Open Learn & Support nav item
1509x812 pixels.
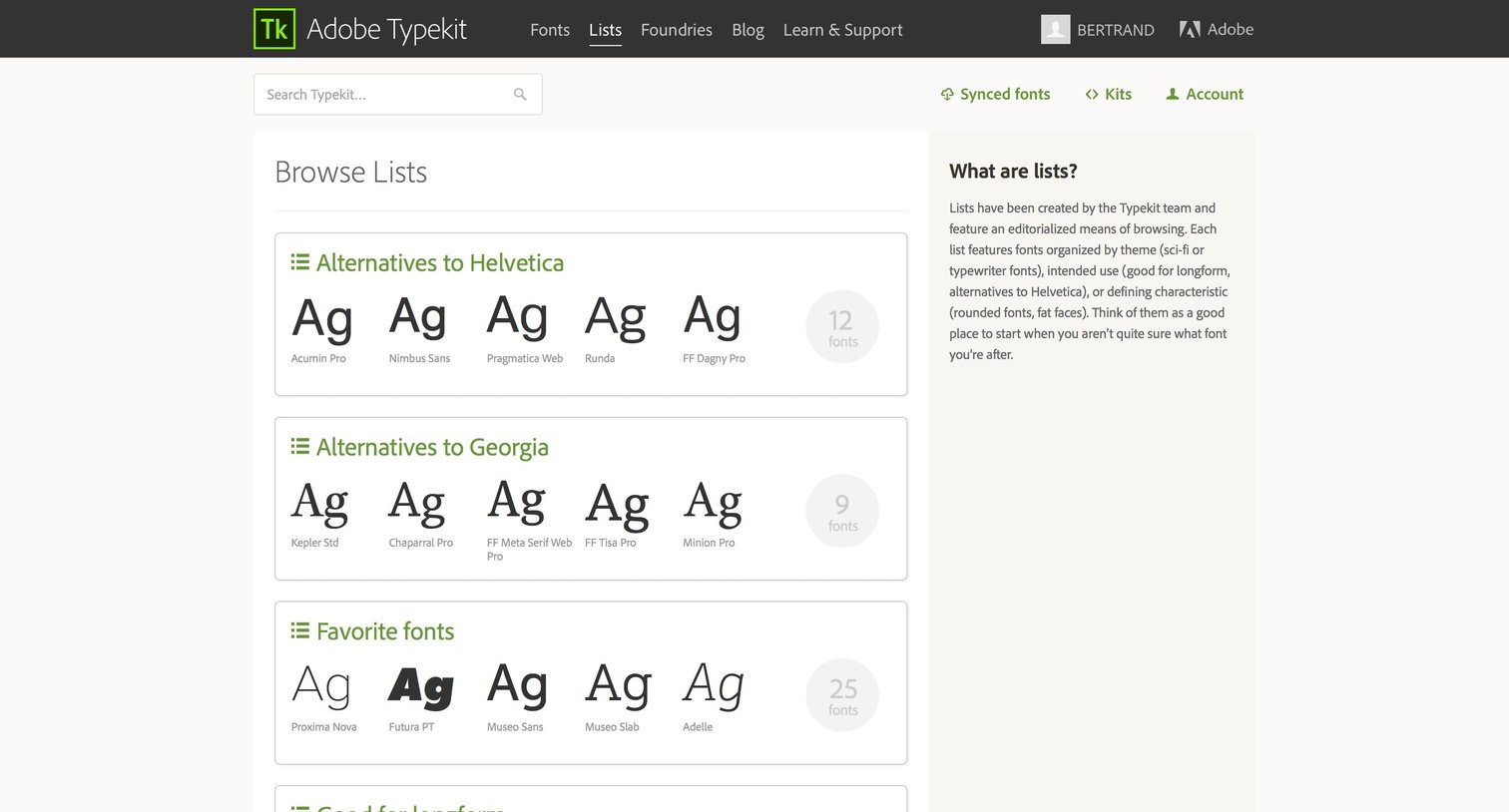click(843, 30)
